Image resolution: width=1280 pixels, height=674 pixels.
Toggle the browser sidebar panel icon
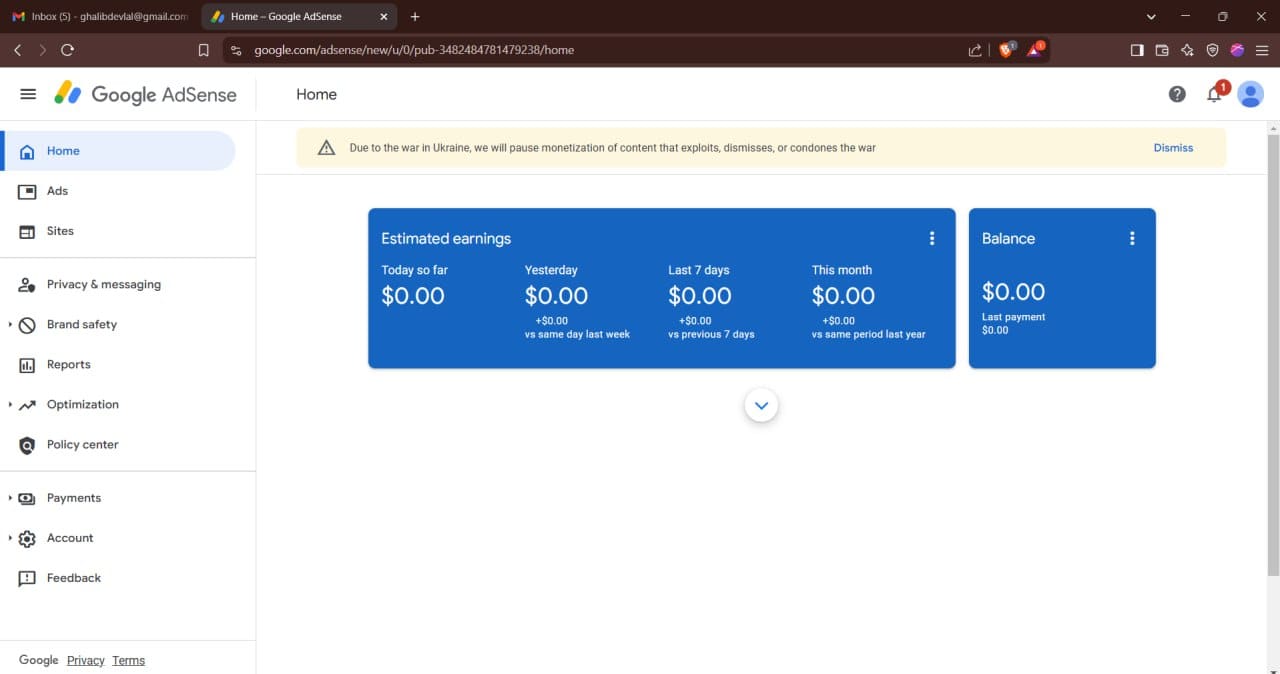click(1137, 50)
